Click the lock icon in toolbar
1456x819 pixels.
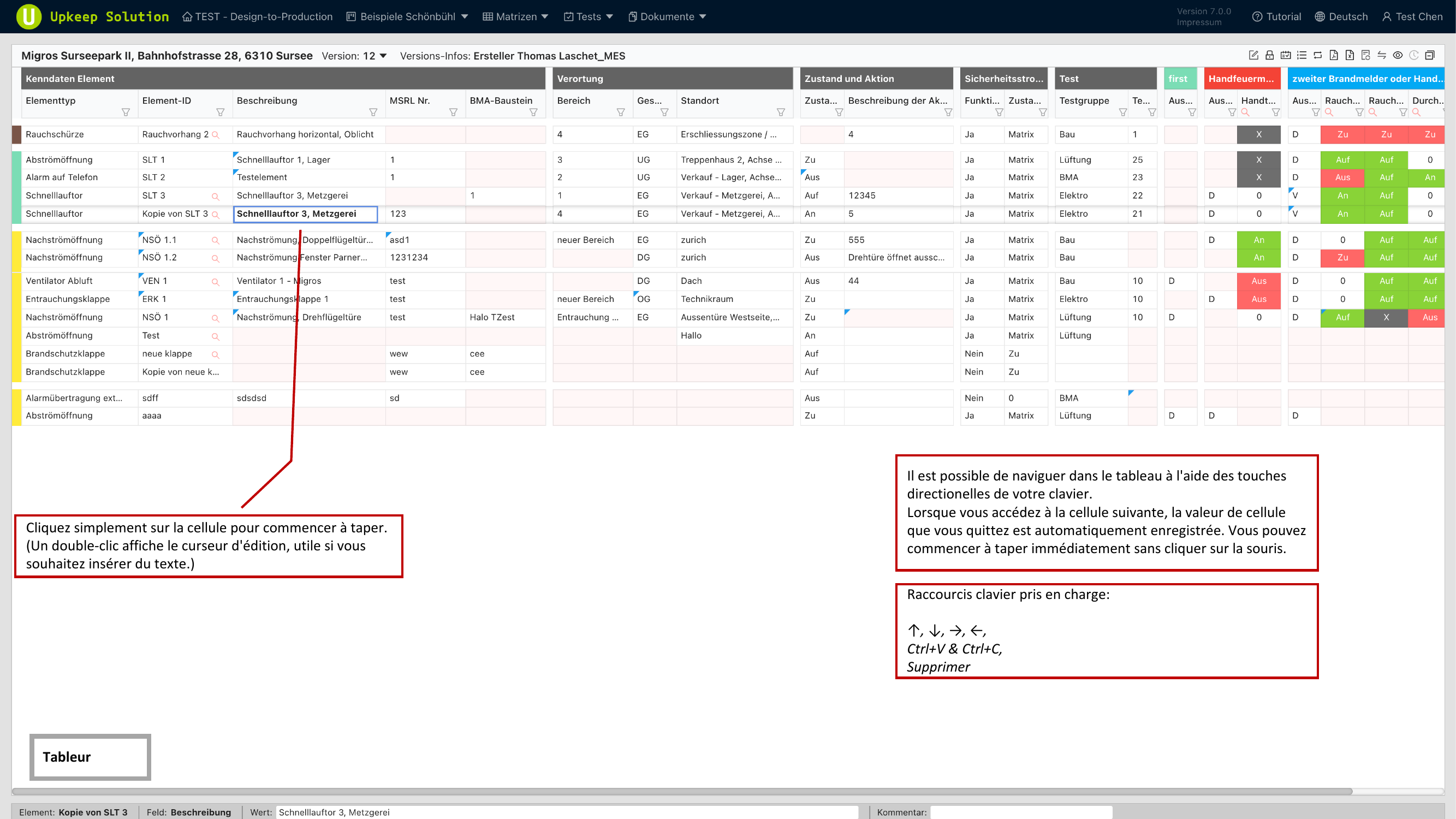(1269, 55)
